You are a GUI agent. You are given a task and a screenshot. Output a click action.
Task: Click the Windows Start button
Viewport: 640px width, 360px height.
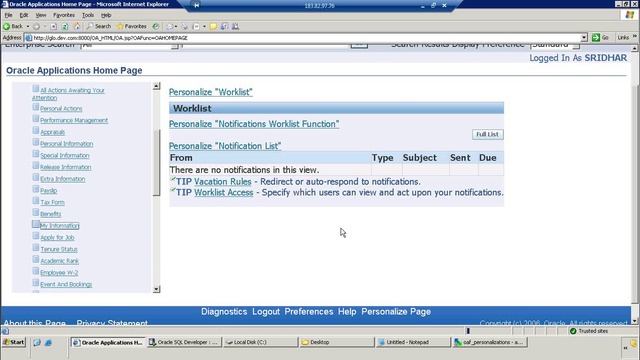click(14, 342)
